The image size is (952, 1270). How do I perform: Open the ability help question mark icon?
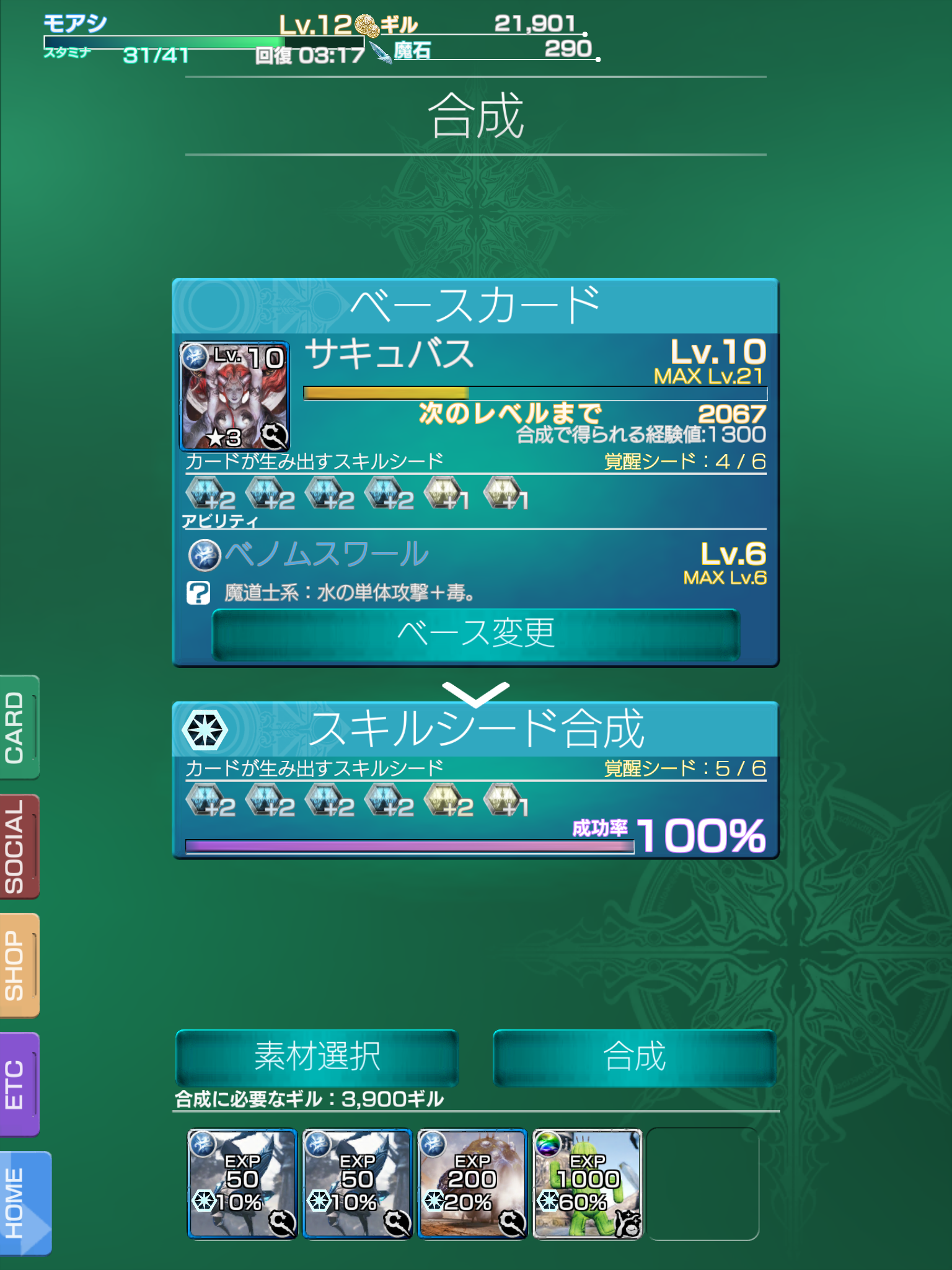198,593
